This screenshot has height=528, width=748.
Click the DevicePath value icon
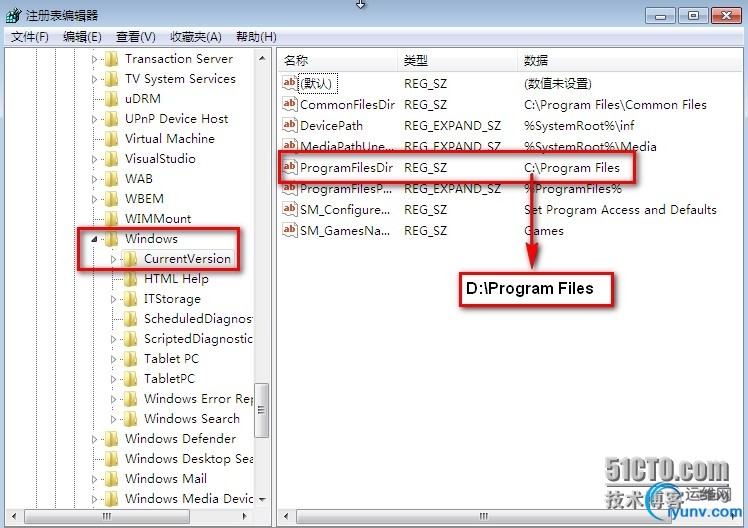point(289,125)
